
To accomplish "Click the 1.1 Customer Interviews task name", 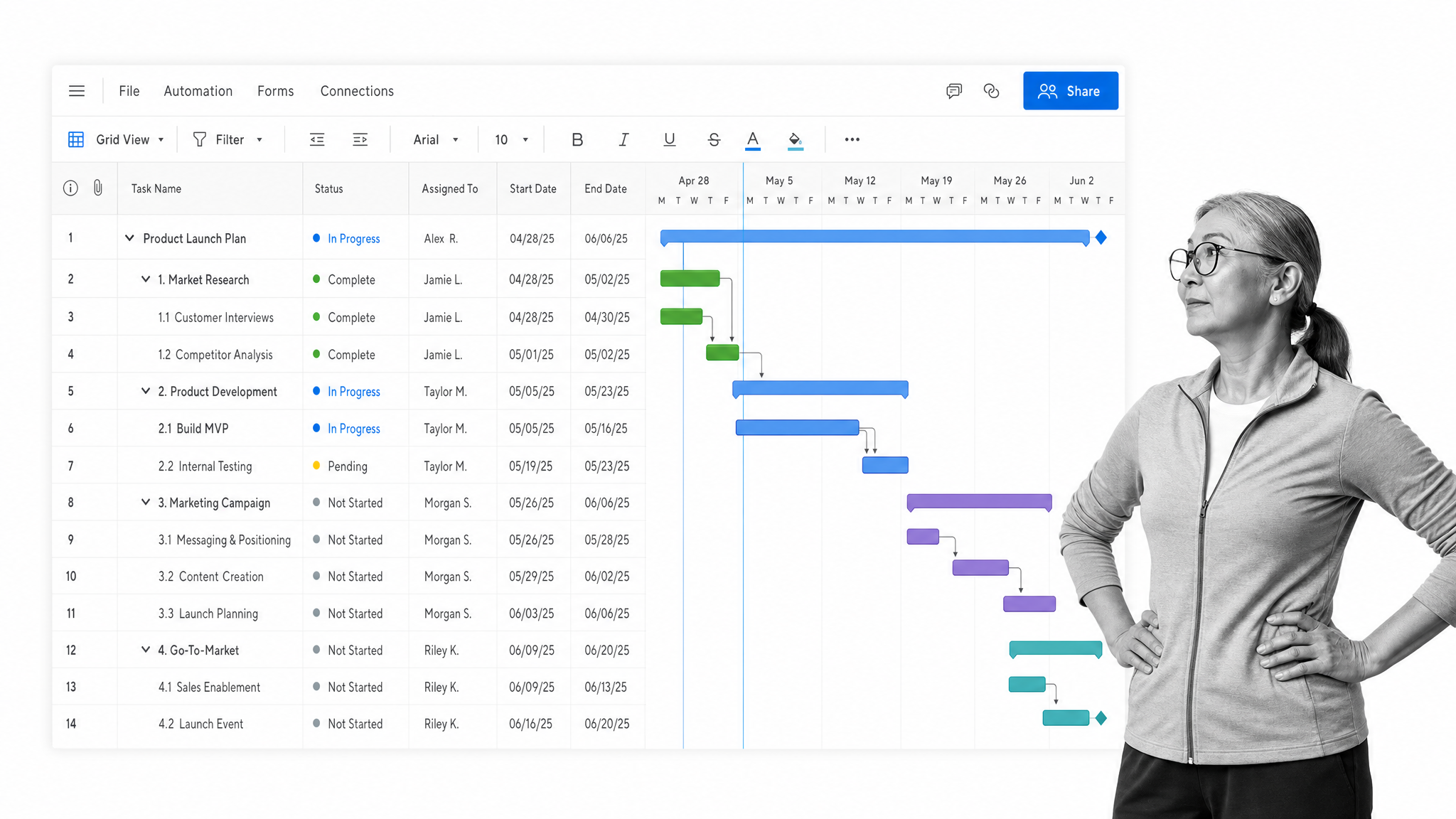I will (216, 318).
